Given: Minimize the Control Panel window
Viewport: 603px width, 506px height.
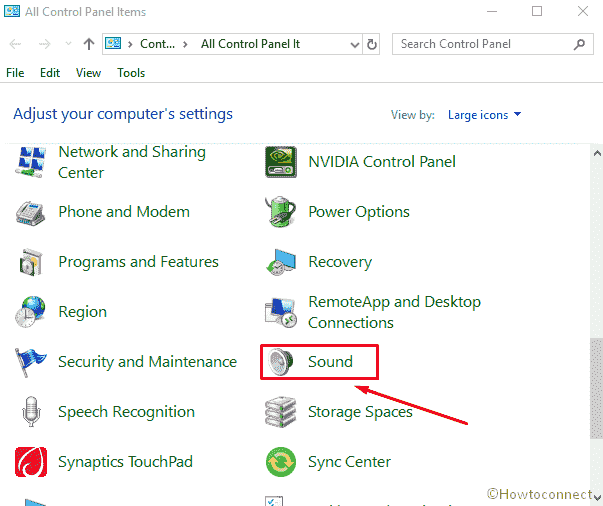Looking at the screenshot, I should pos(492,11).
